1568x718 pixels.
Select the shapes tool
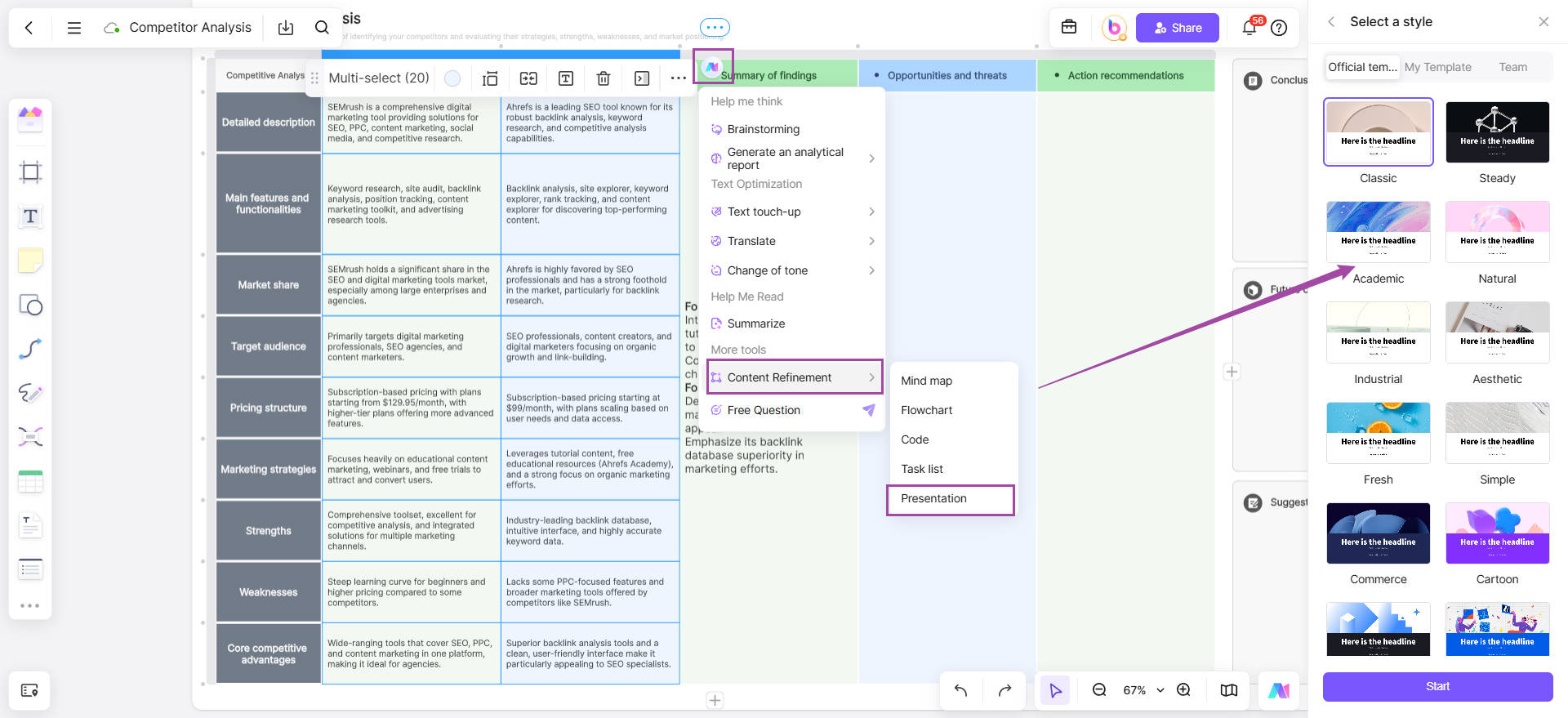(x=30, y=305)
